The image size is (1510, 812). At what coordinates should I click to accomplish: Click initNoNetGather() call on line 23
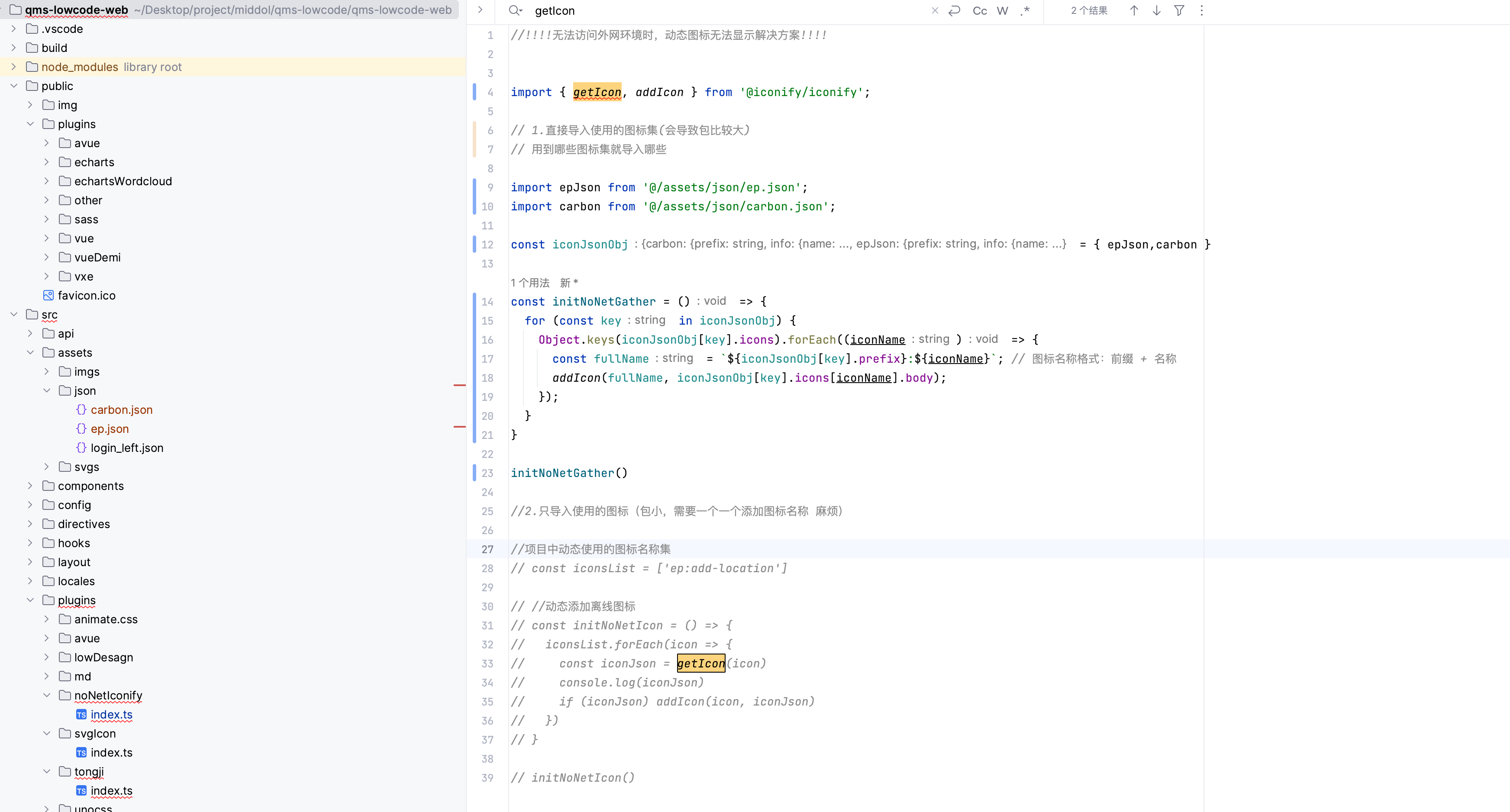tap(569, 473)
